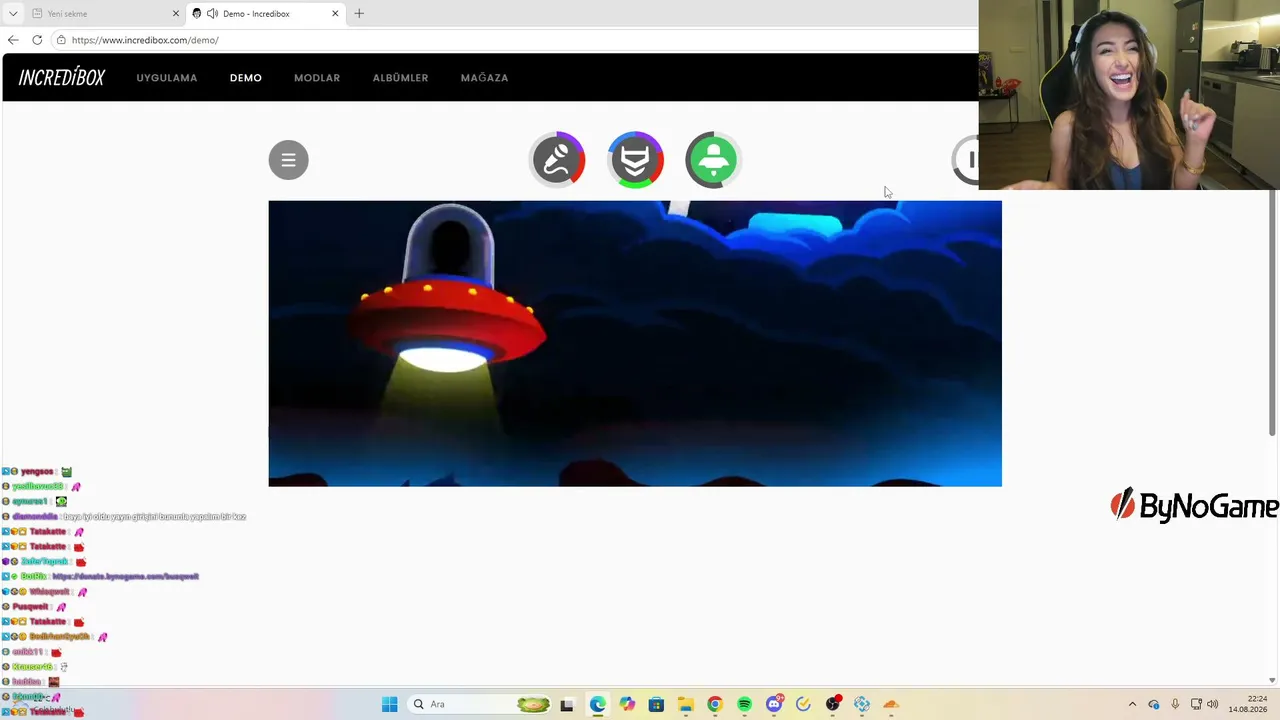This screenshot has height=720, width=1280.
Task: Open File Explorer from taskbar
Action: (685, 704)
